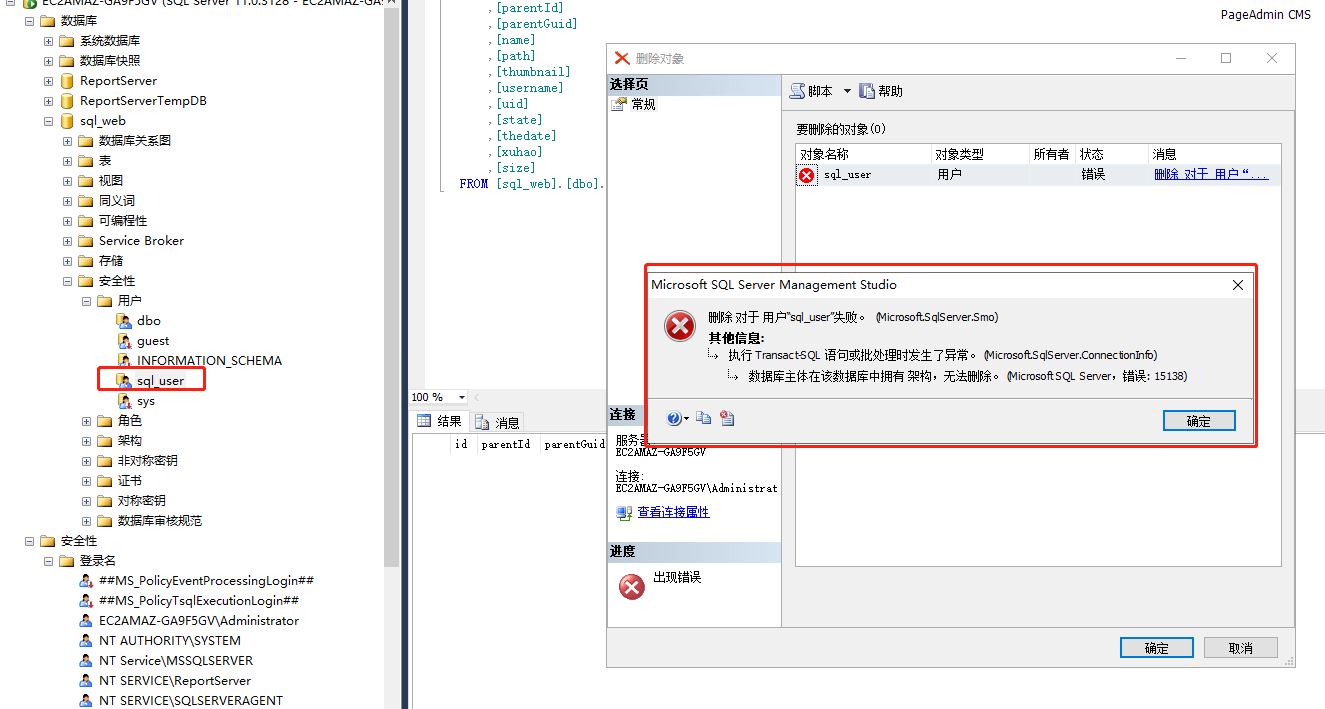Screen dimensions: 1325x709
Task: Expand the 架构 schemas folder
Action: tap(86, 441)
